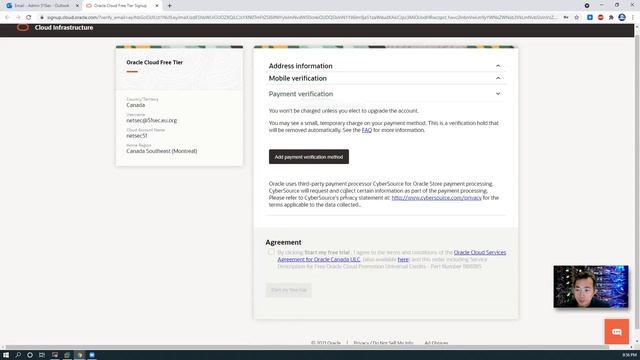
Task: Click the Payment verification heading
Action: [301, 94]
